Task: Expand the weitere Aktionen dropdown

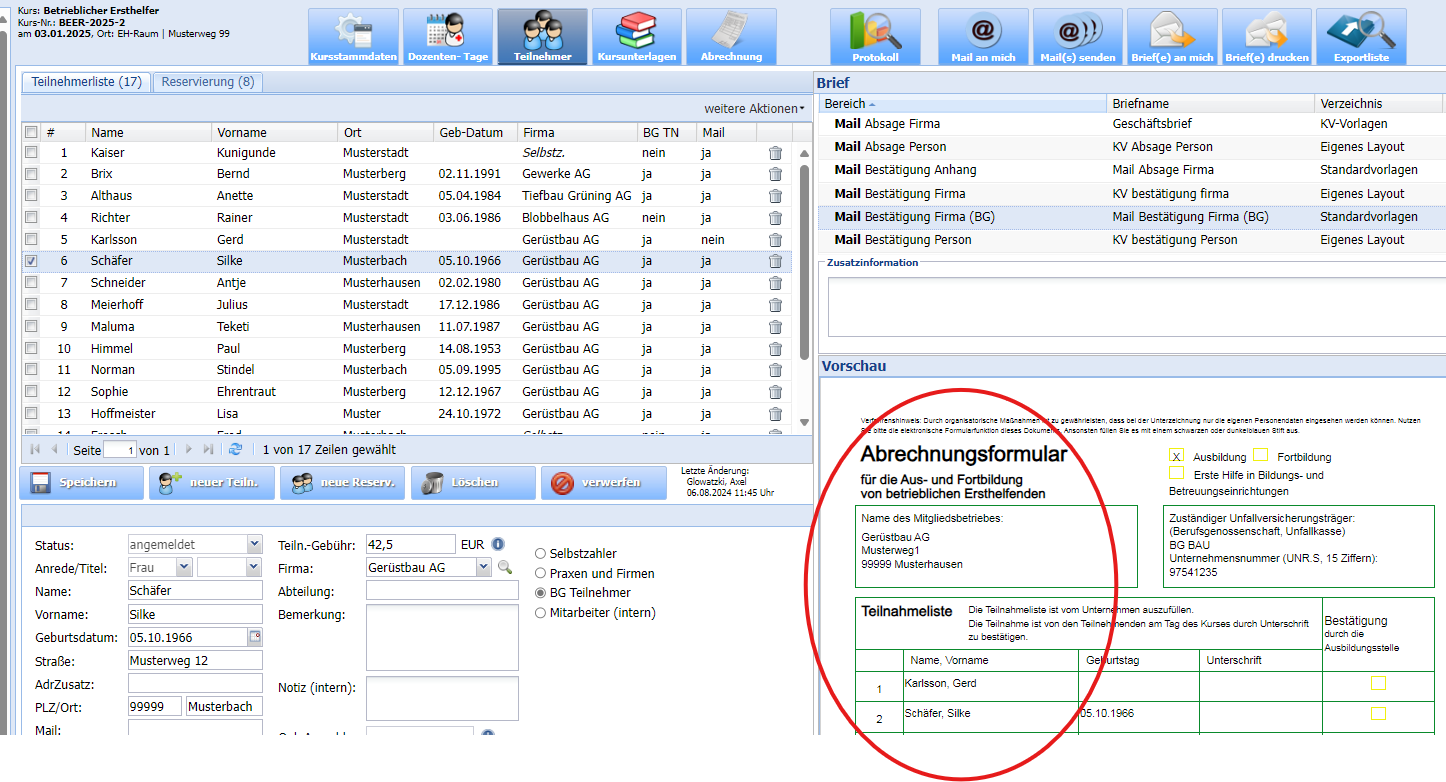Action: (754, 108)
